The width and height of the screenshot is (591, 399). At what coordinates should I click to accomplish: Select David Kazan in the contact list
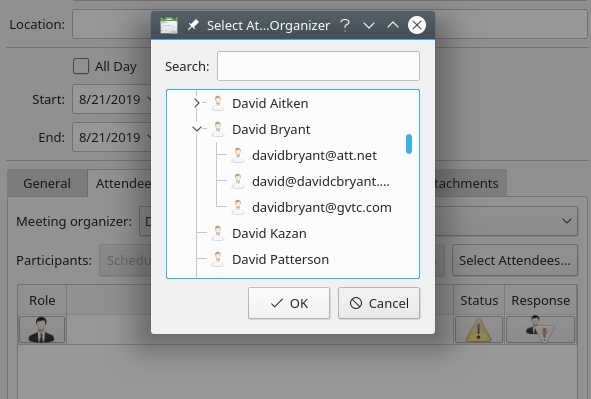269,233
